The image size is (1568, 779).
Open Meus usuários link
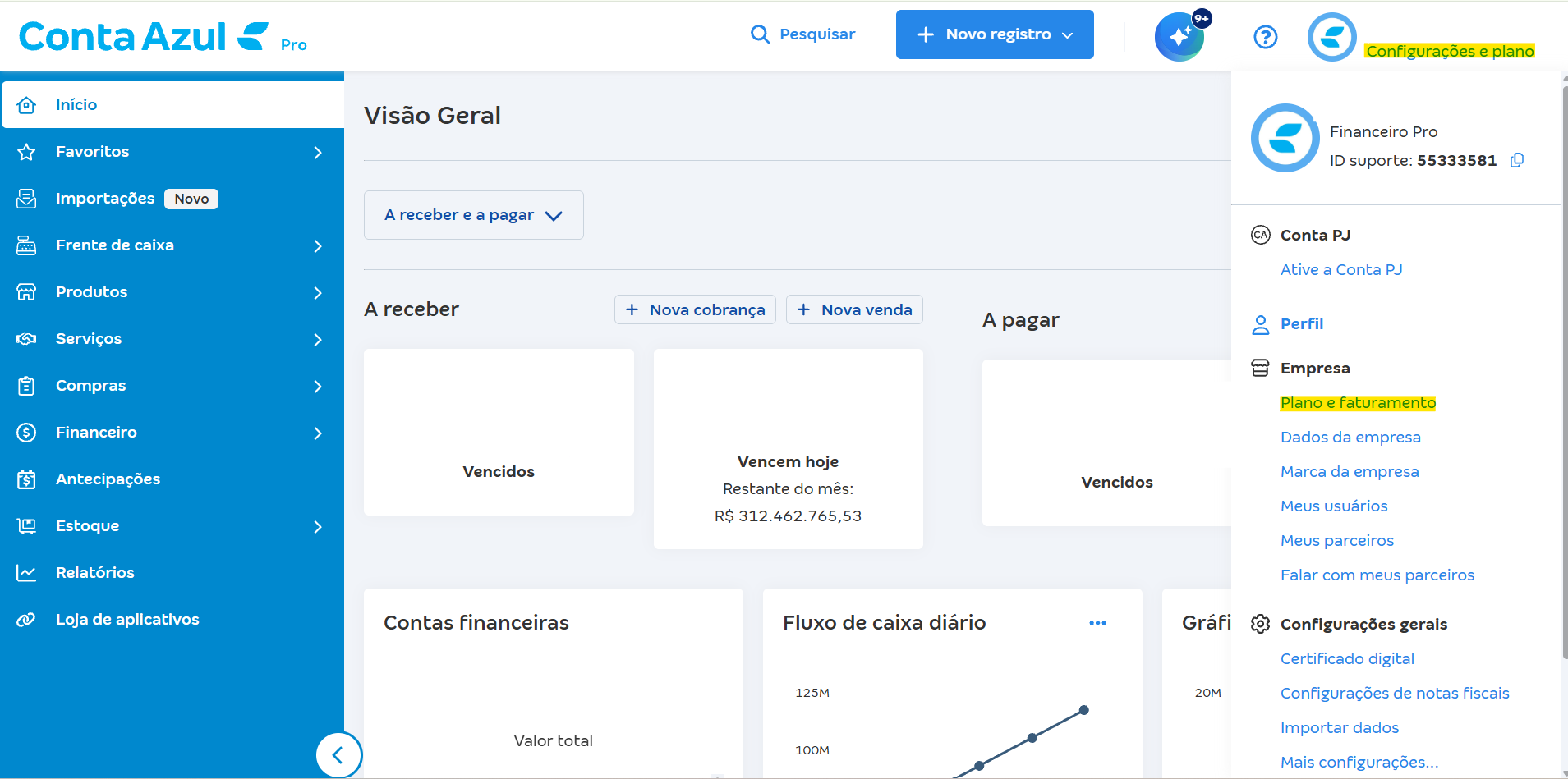pos(1334,506)
